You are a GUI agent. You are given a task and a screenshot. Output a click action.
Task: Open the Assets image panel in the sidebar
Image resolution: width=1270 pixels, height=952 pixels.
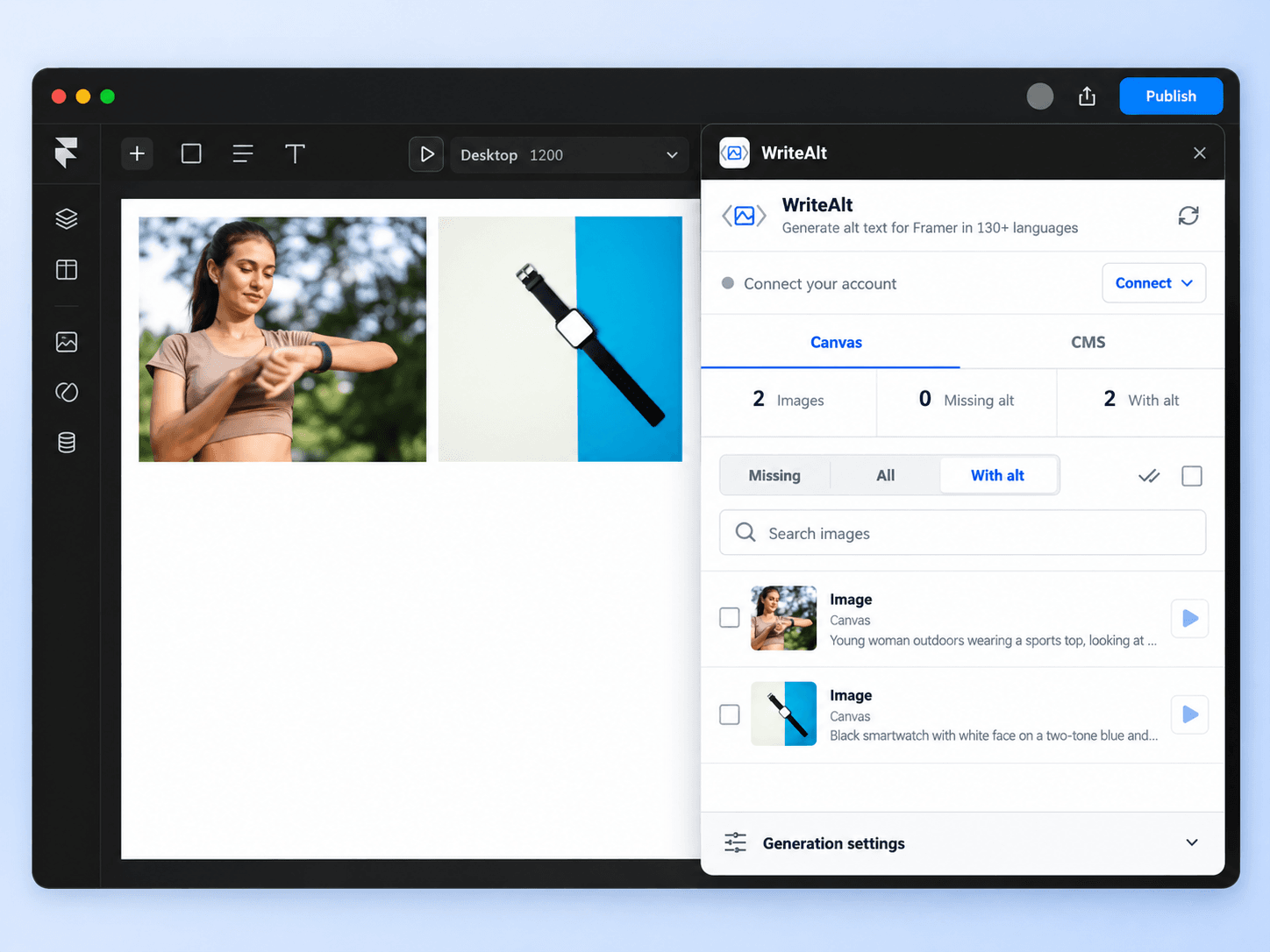tap(67, 342)
